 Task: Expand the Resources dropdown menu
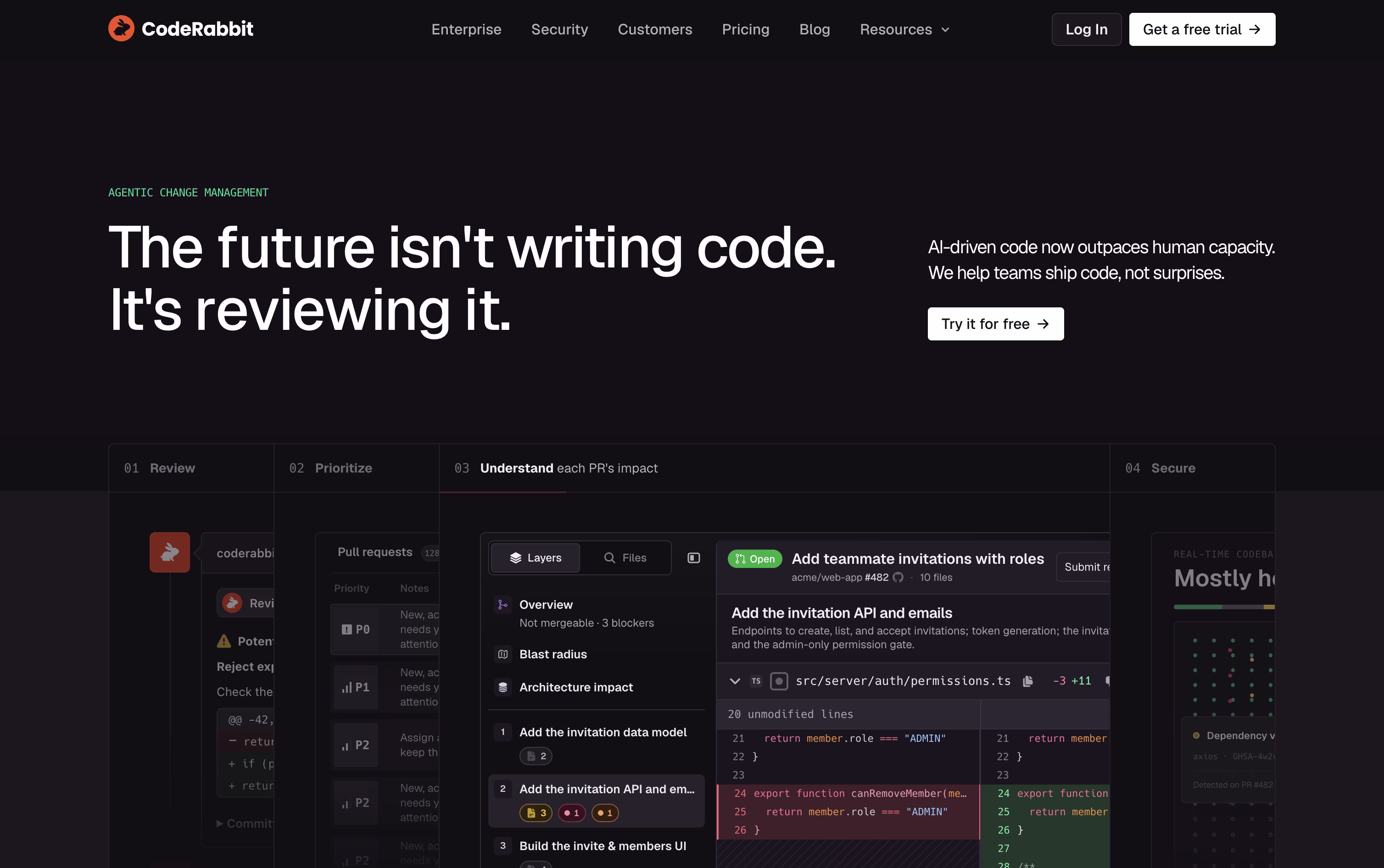[x=904, y=29]
